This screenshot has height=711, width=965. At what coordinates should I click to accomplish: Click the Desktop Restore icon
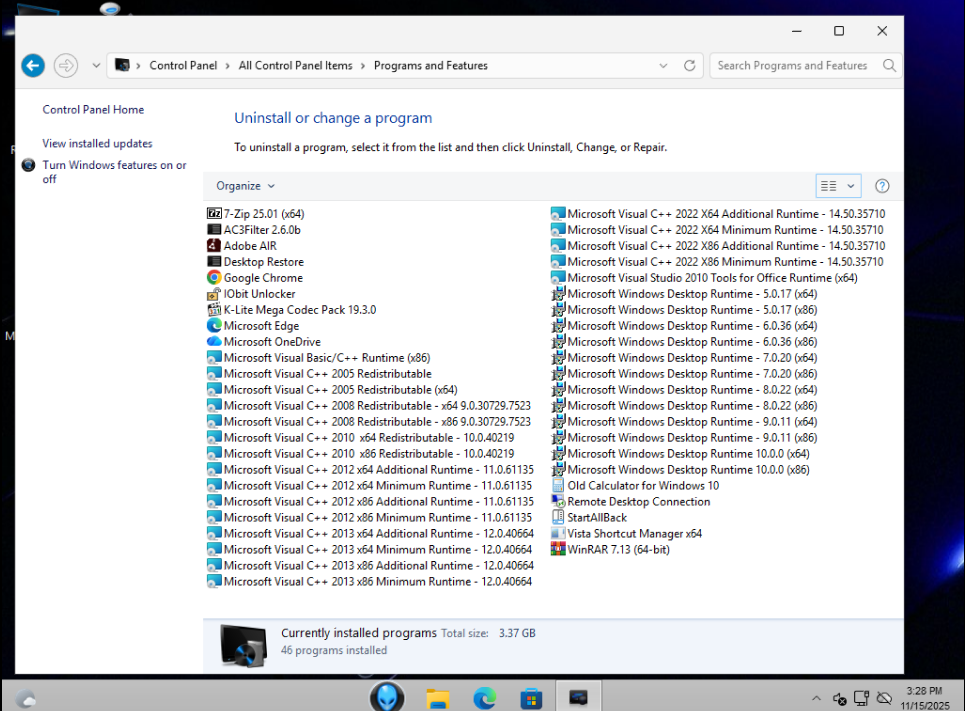pos(214,262)
